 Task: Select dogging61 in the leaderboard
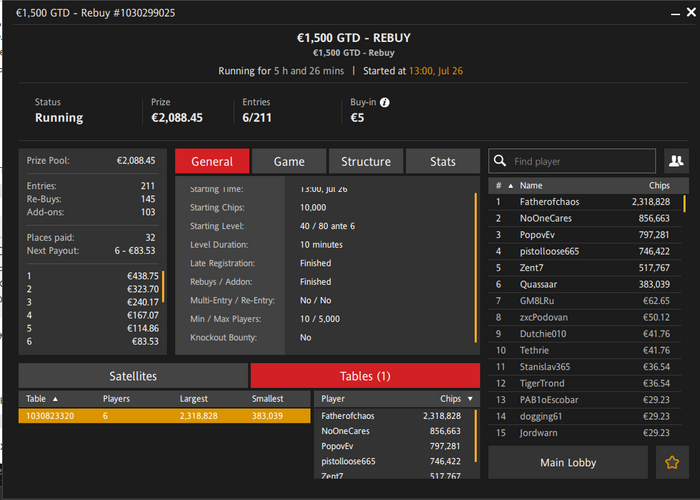coord(585,417)
